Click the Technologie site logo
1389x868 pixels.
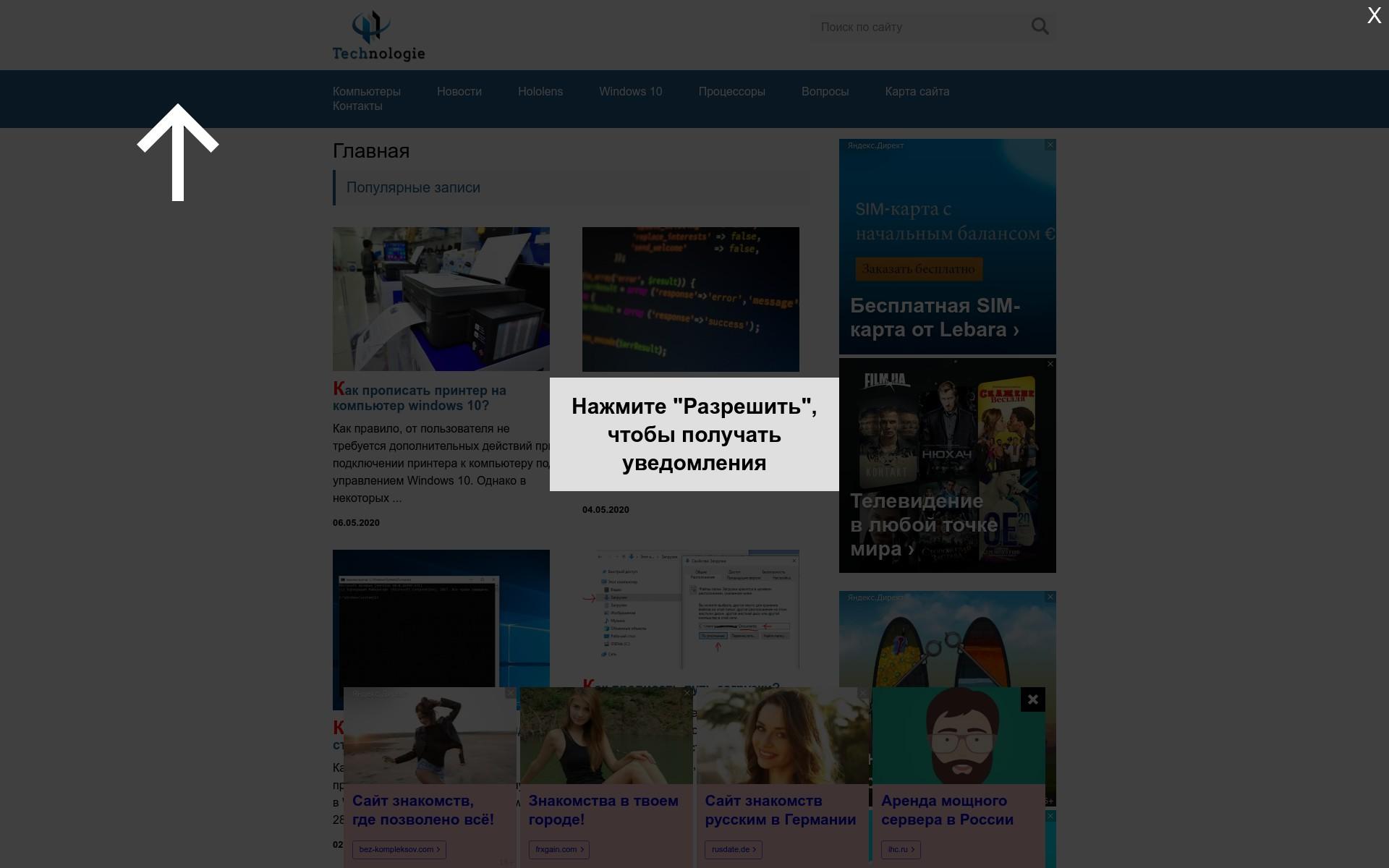[x=378, y=35]
